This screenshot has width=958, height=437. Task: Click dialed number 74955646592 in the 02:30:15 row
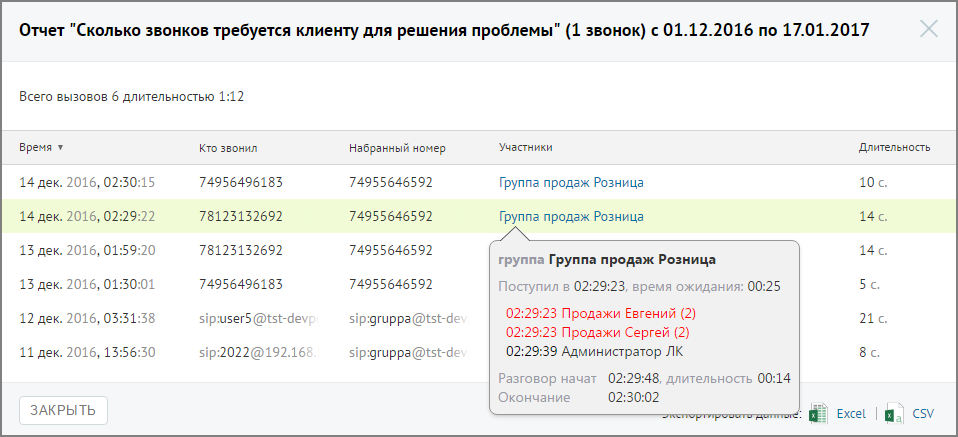click(x=391, y=182)
